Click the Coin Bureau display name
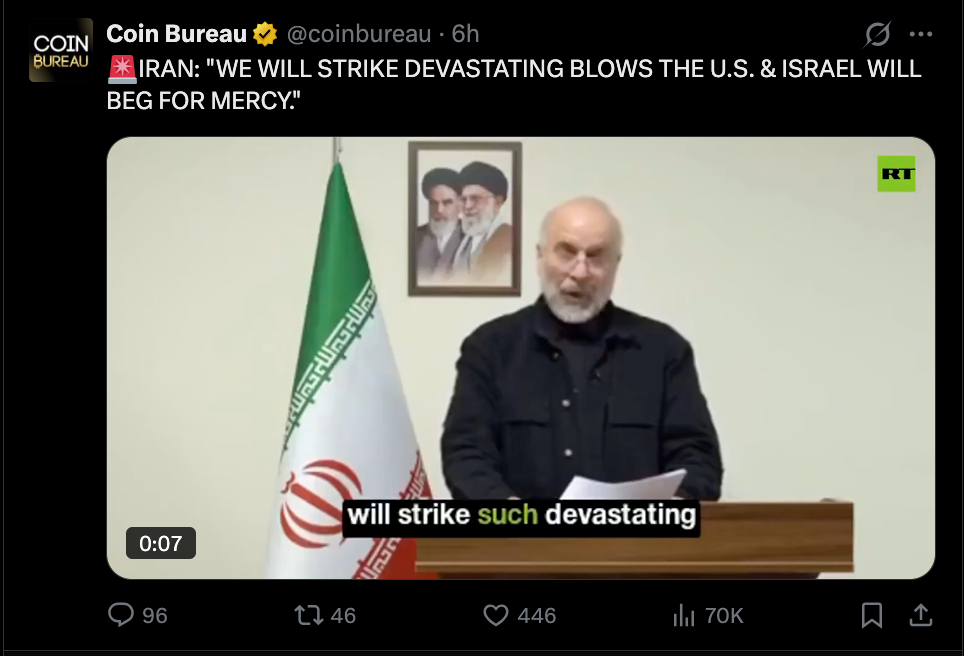964x656 pixels. (x=176, y=34)
